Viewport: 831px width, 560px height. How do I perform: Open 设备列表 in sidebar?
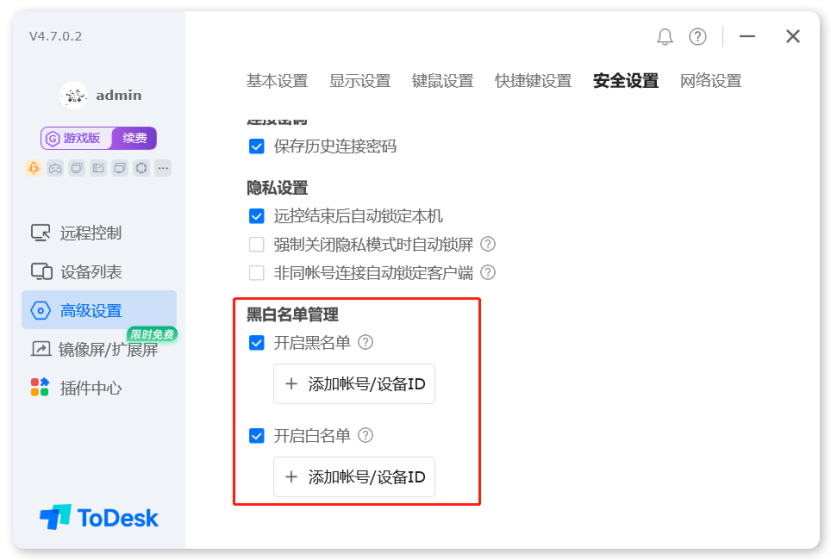pos(99,271)
